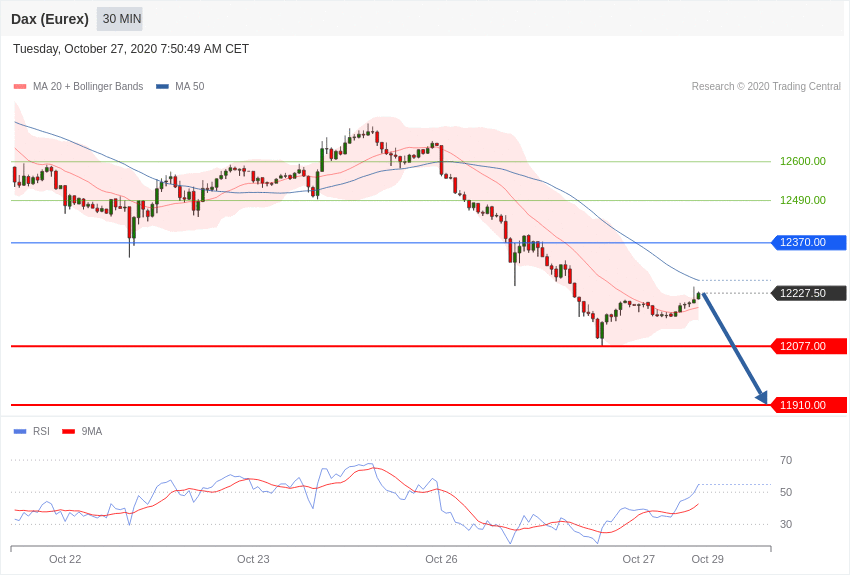Image resolution: width=850 pixels, height=576 pixels.
Task: Click the 9MA red legend swatch
Action: [68, 432]
